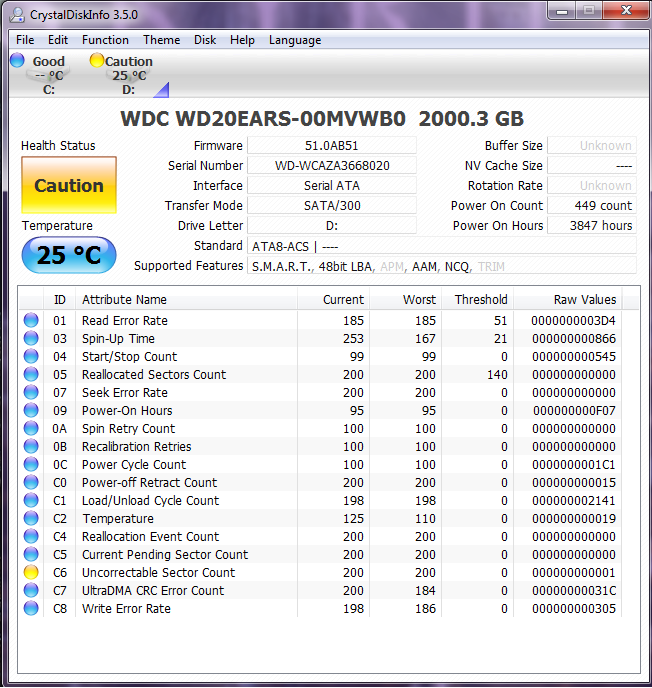
Task: Click the NV Cache Size field
Action: tap(592, 165)
